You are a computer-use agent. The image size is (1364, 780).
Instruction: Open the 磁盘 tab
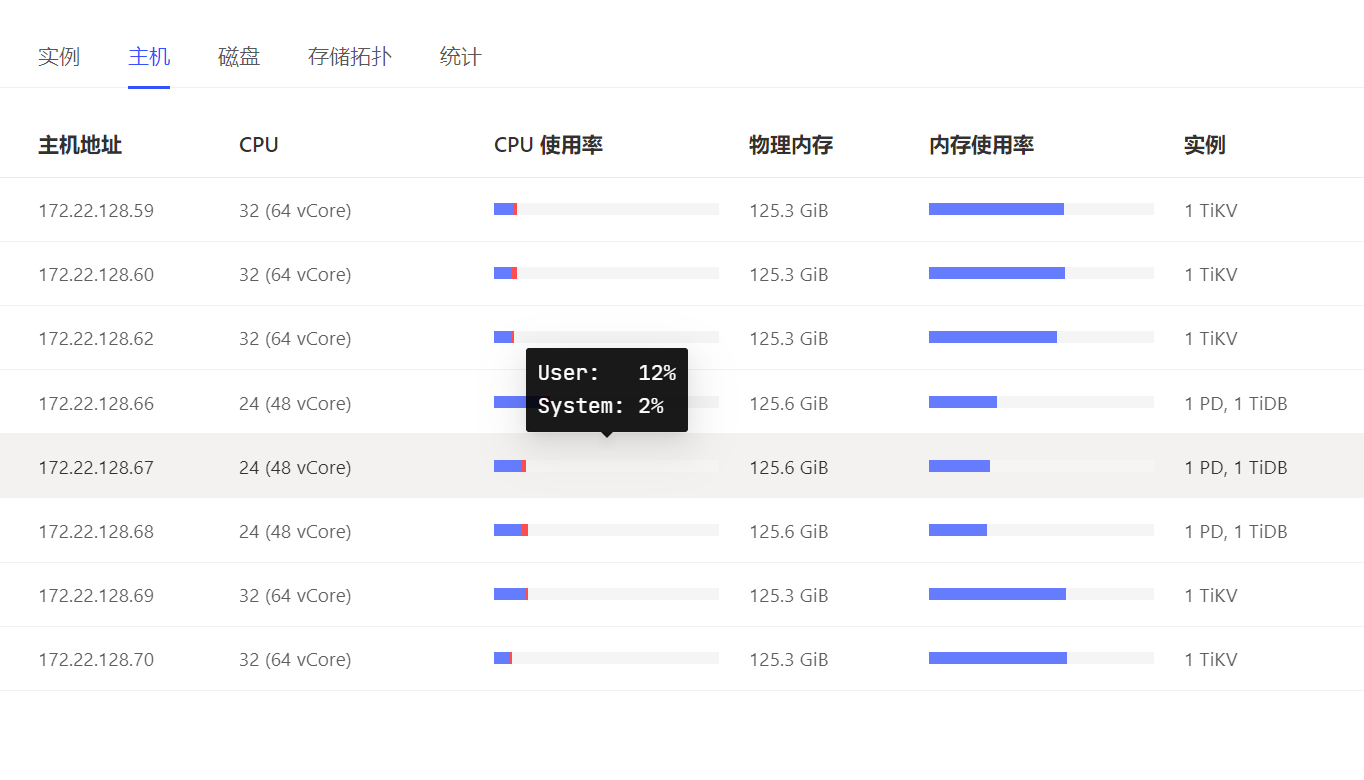[239, 57]
